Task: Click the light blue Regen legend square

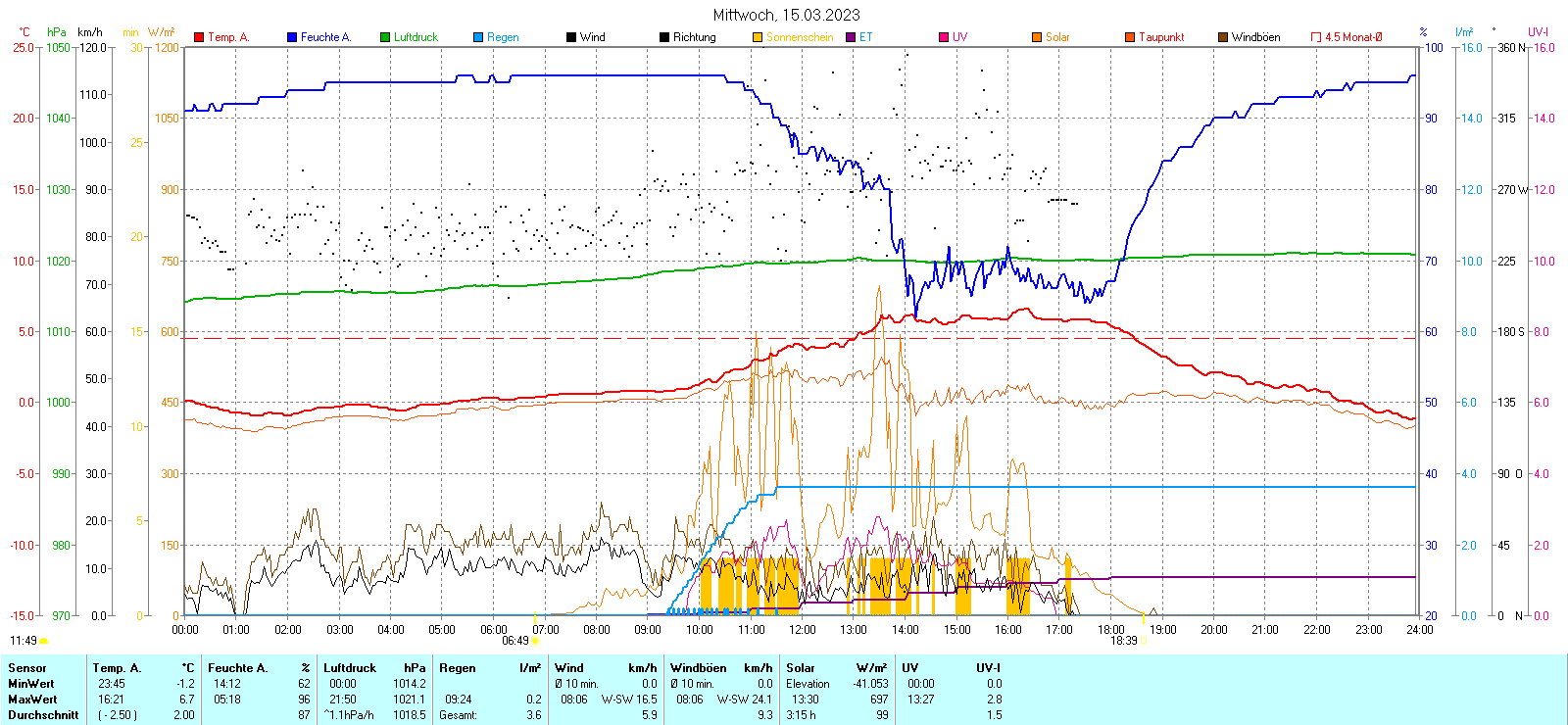Action: [x=478, y=37]
